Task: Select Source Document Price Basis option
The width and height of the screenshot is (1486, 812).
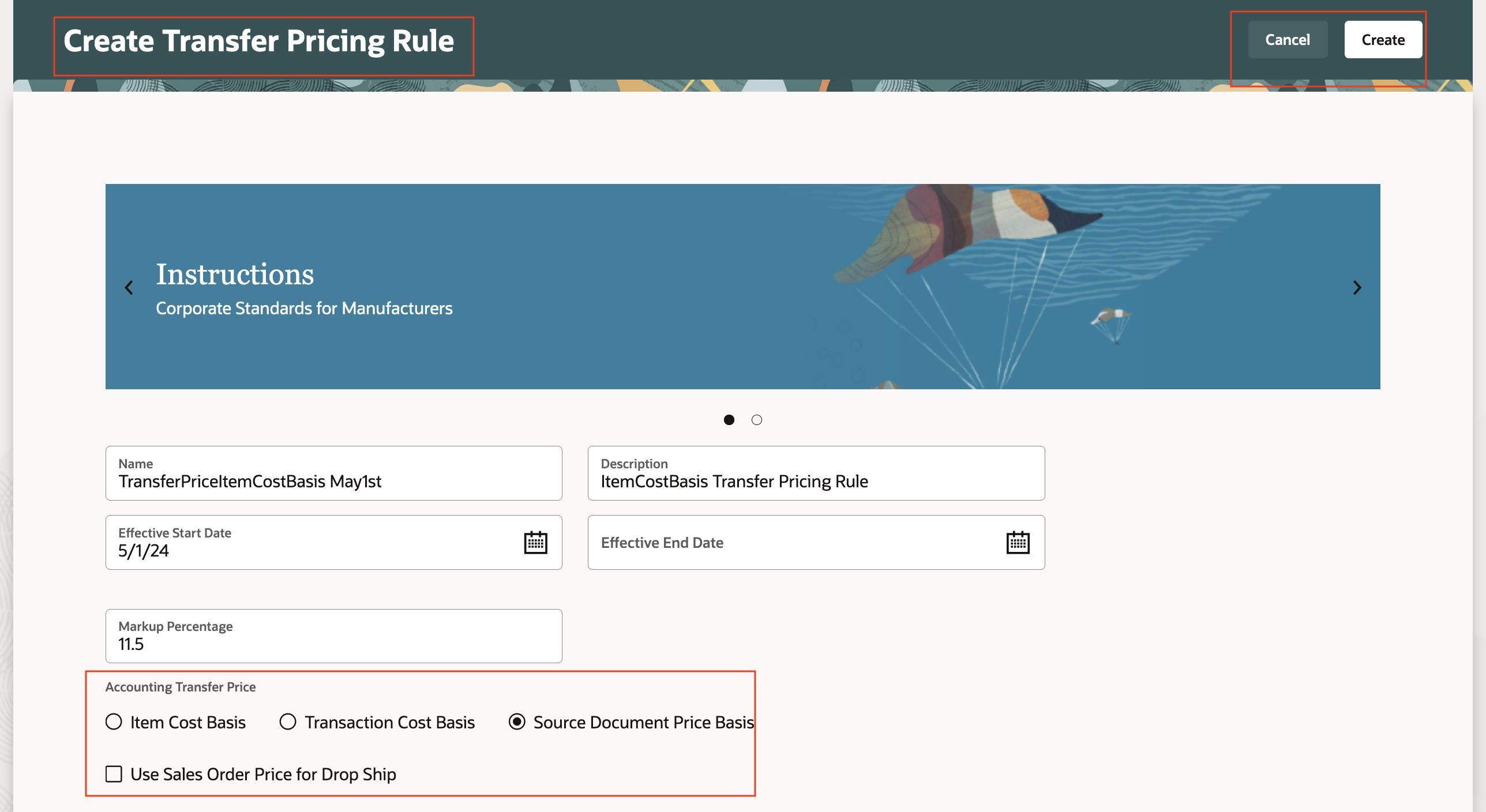Action: 517,722
